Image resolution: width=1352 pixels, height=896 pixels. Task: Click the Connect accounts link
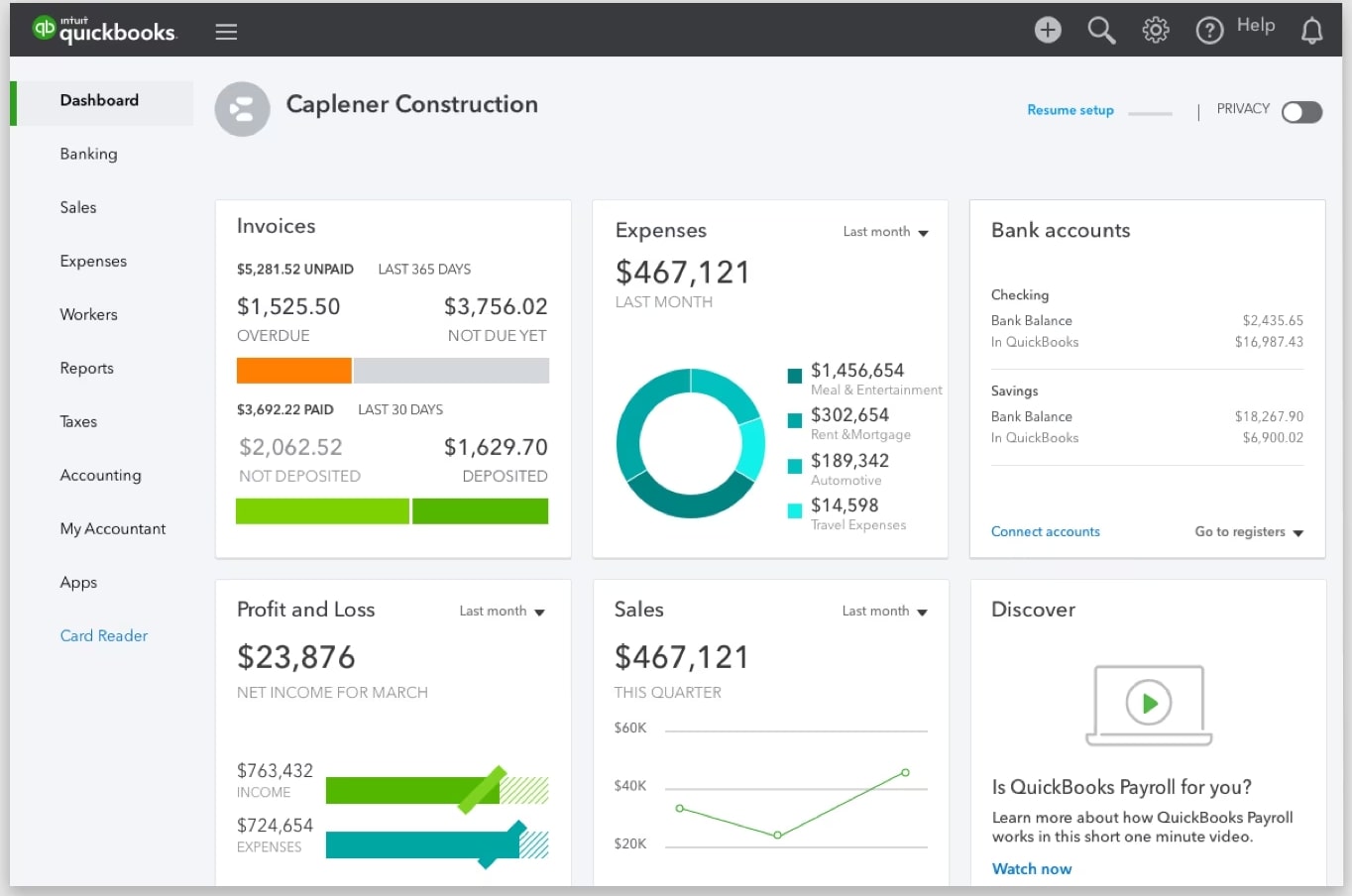[x=1045, y=531]
